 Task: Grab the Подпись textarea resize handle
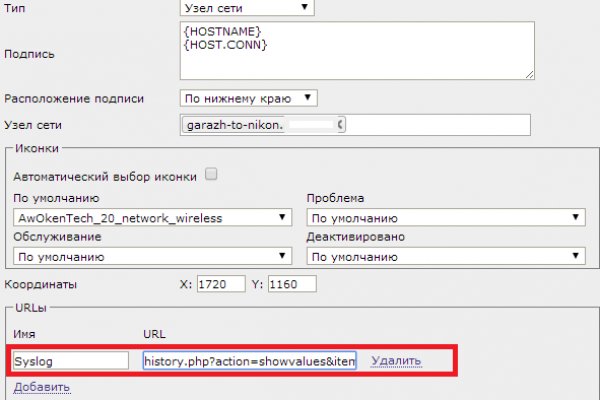click(529, 73)
